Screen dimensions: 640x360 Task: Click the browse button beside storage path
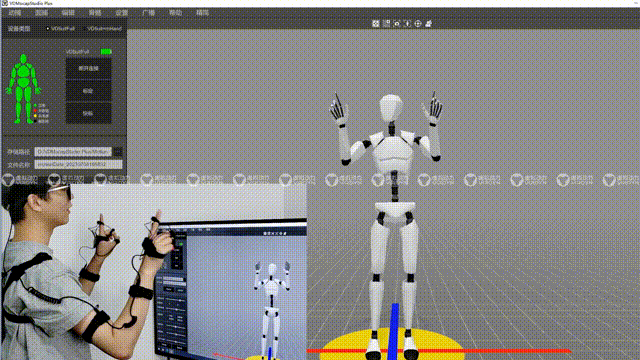coord(118,152)
